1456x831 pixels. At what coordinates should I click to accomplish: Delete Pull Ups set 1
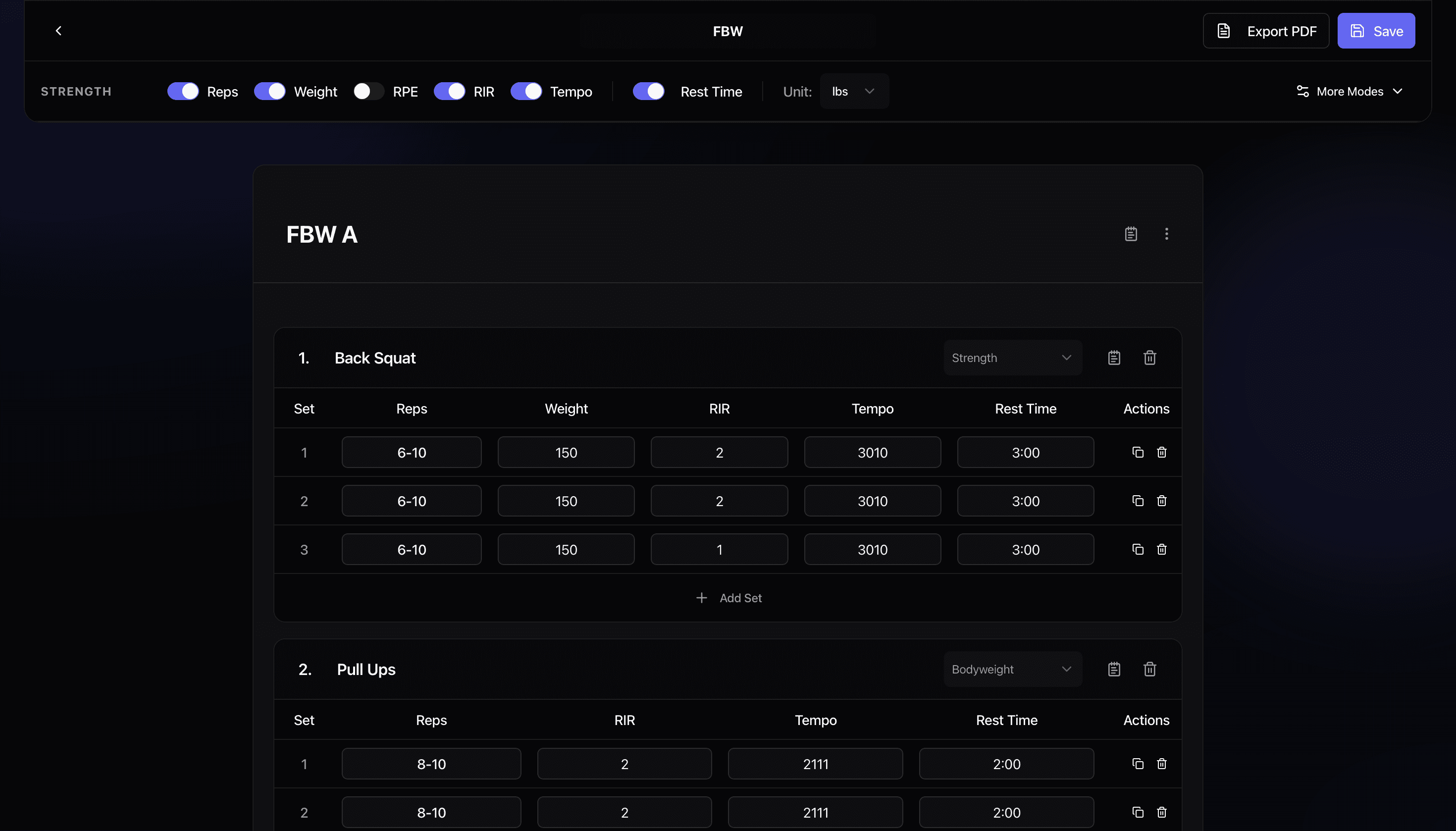(x=1161, y=764)
